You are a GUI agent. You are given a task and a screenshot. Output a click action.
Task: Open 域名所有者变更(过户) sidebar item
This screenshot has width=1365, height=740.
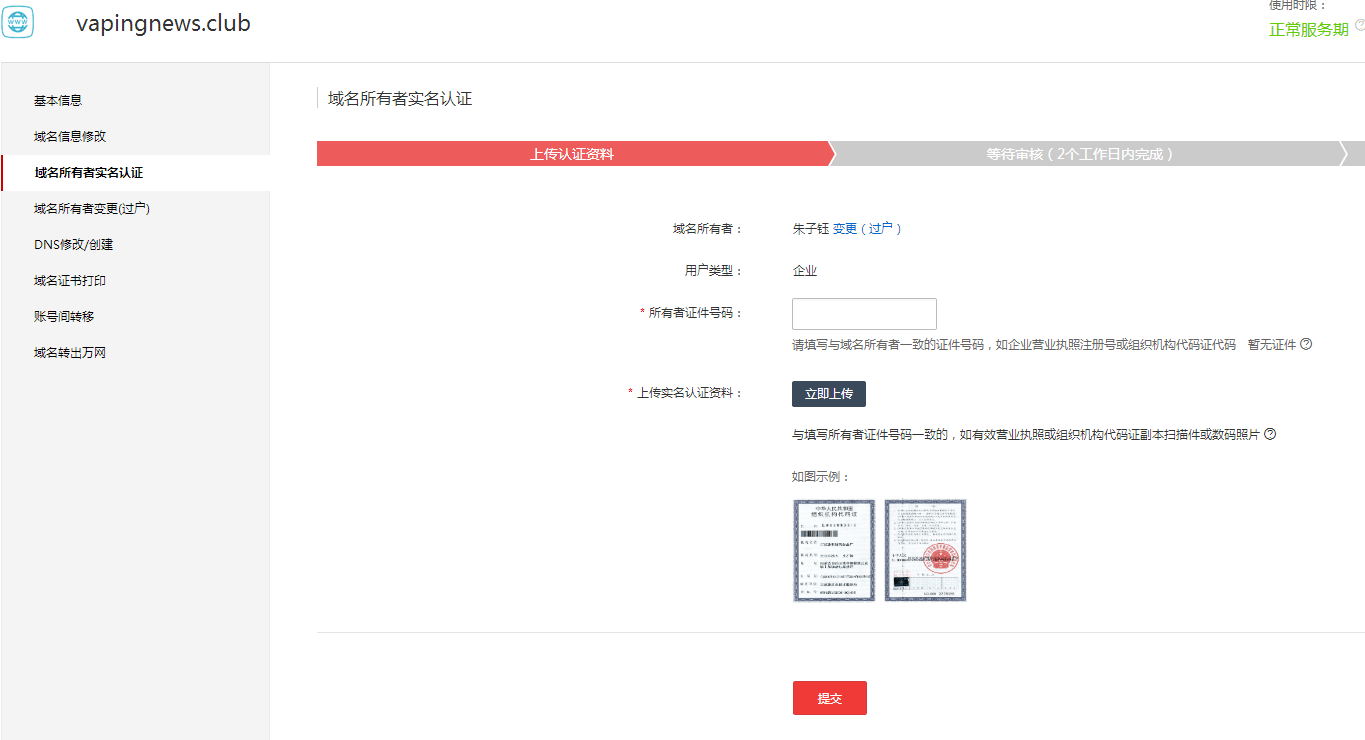click(92, 209)
